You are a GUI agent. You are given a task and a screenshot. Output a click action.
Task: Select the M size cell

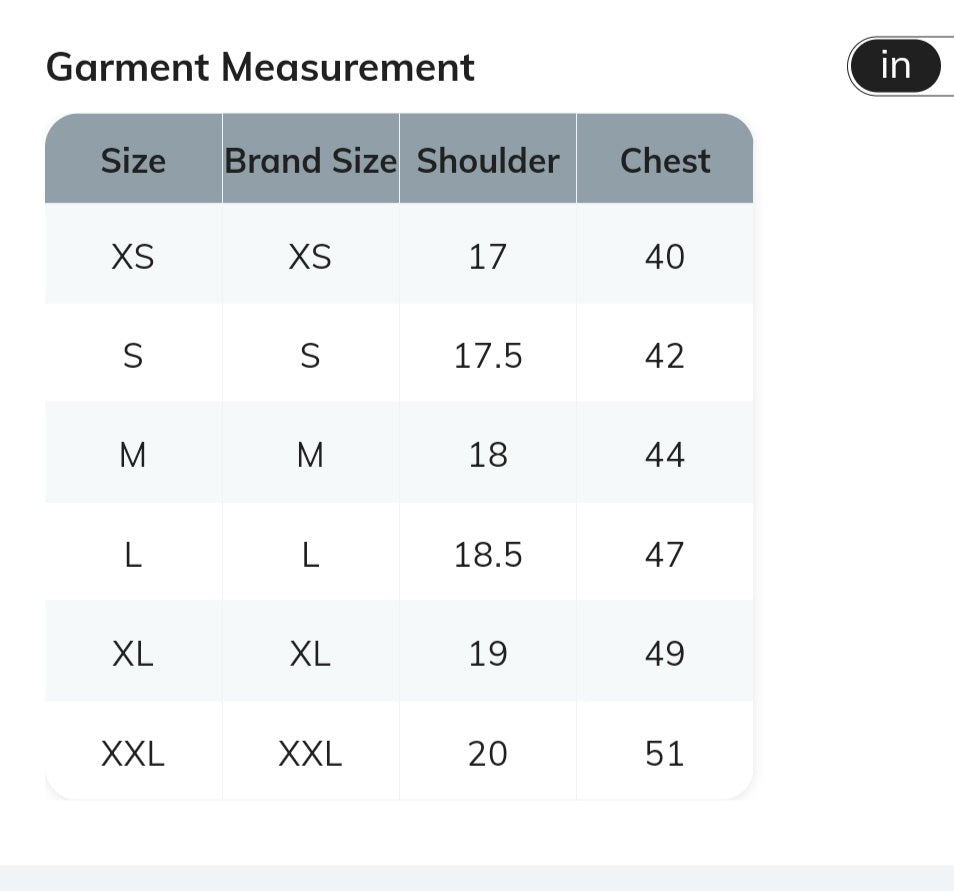(x=133, y=452)
